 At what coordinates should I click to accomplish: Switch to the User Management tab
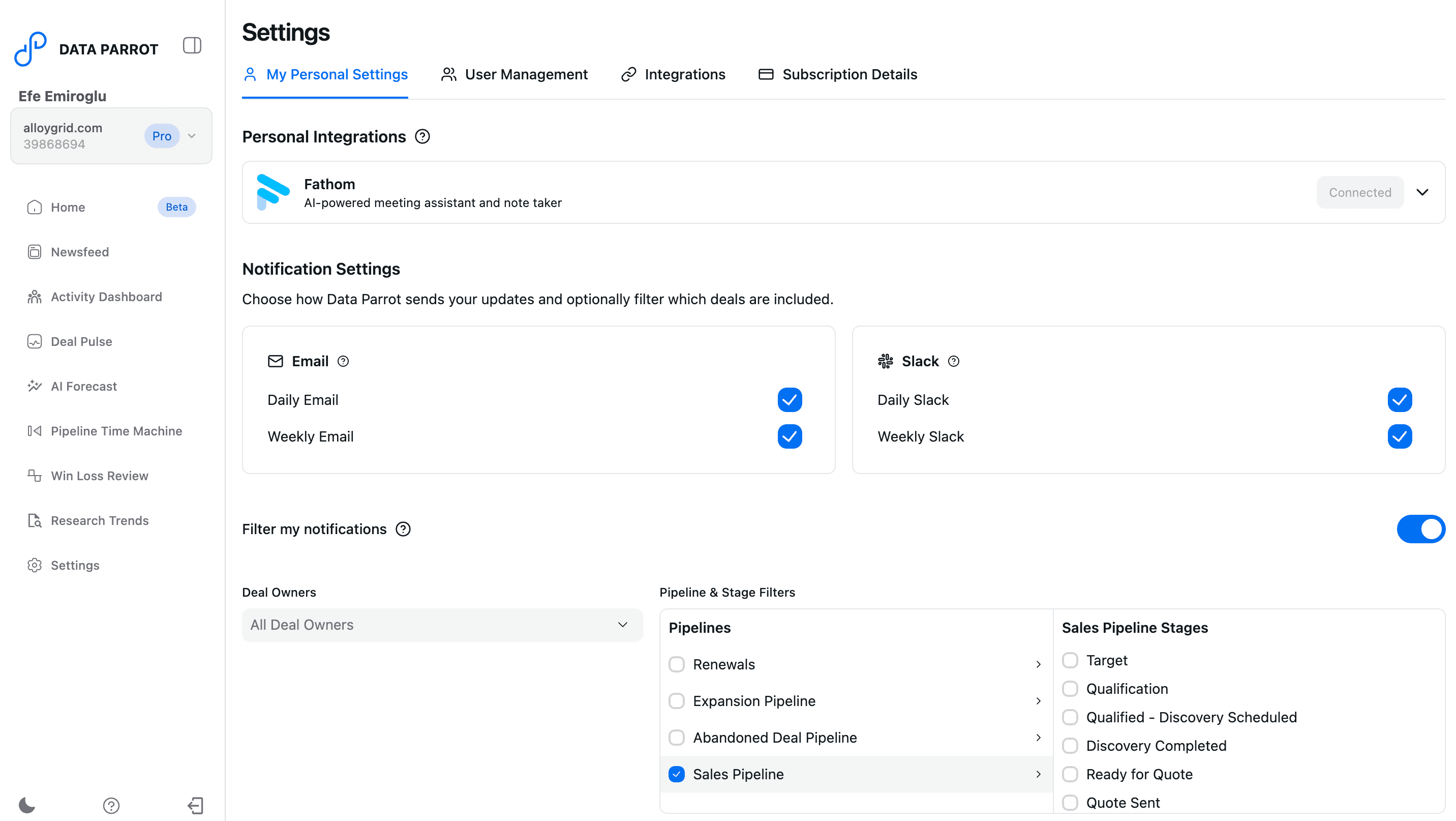(526, 74)
